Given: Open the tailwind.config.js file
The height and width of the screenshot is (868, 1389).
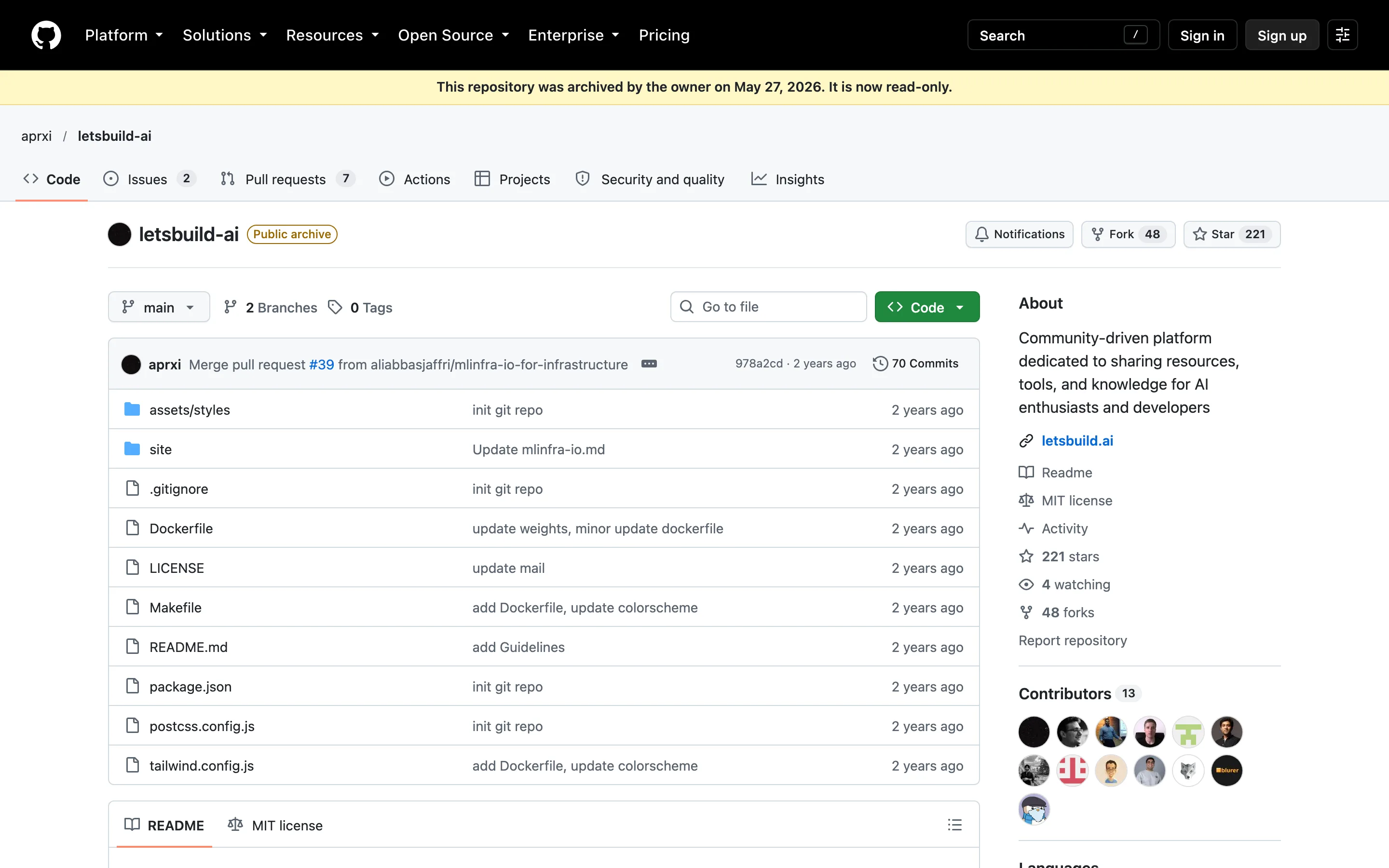Looking at the screenshot, I should click(x=202, y=766).
